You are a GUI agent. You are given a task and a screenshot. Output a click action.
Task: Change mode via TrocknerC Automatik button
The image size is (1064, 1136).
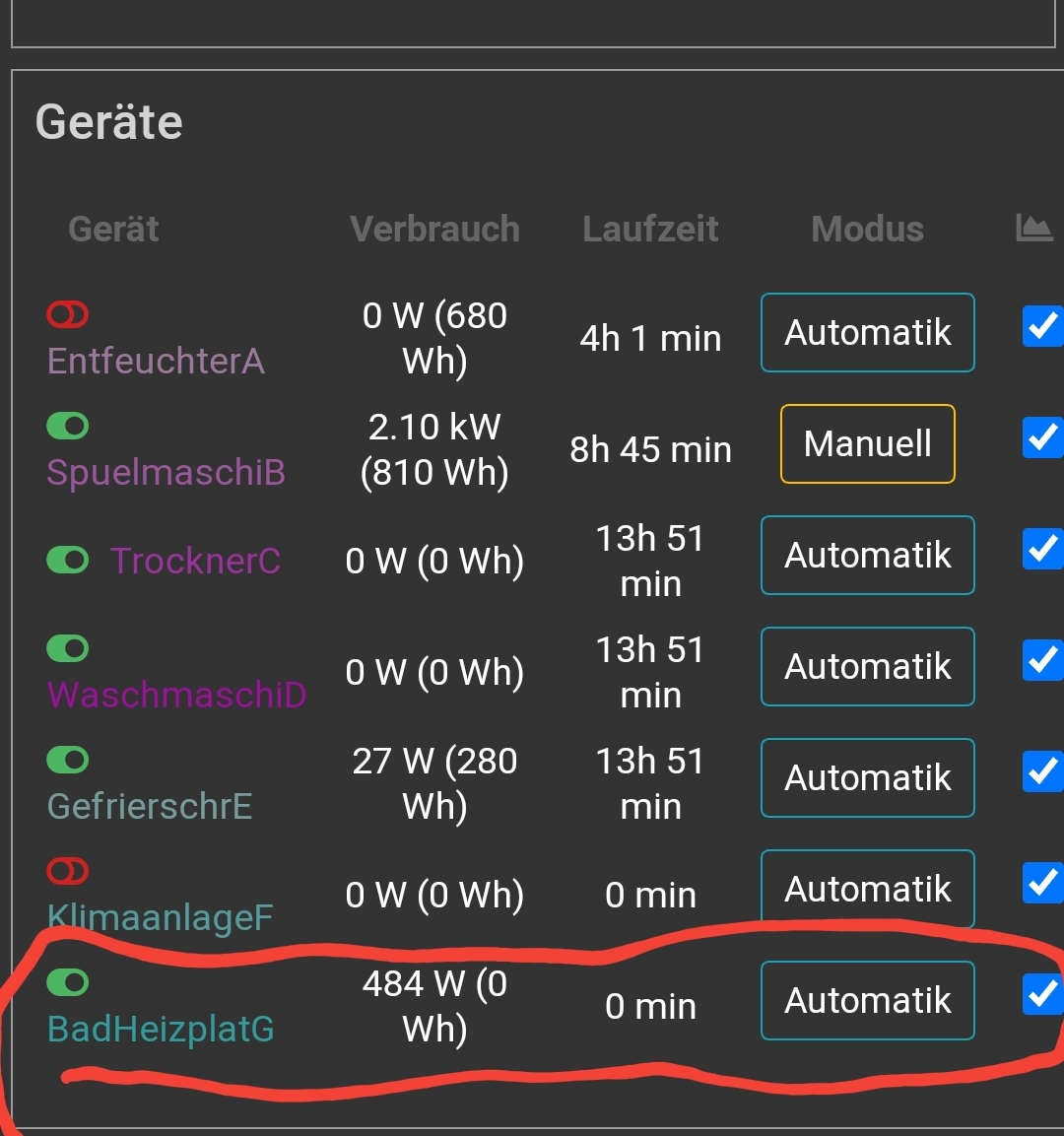(x=867, y=556)
